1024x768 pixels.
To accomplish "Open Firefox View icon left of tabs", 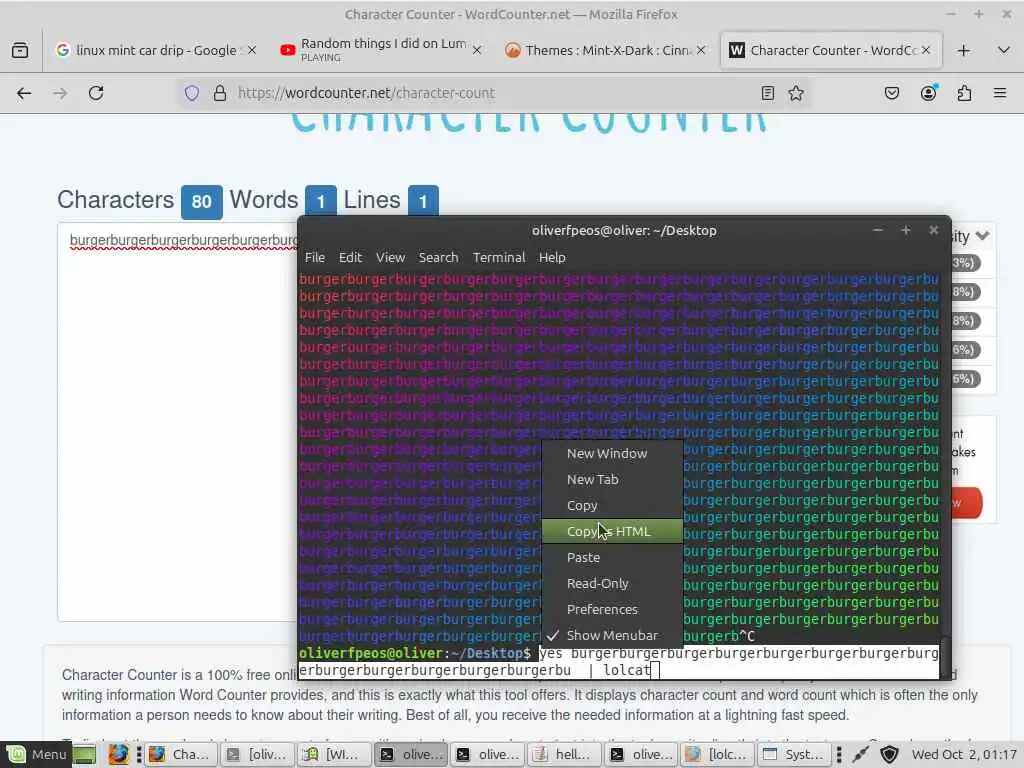I will pyautogui.click(x=20, y=50).
